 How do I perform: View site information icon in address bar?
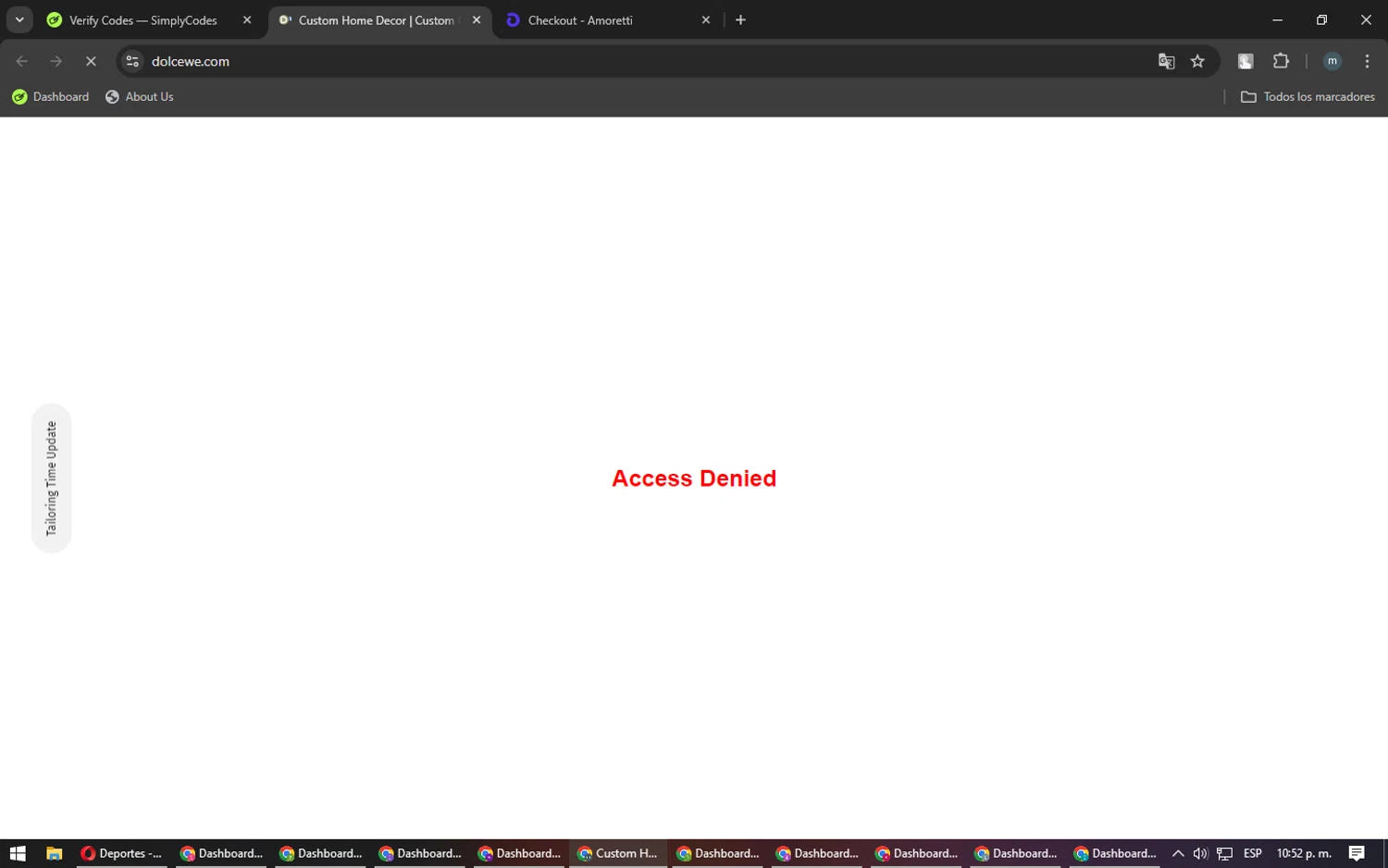[132, 61]
